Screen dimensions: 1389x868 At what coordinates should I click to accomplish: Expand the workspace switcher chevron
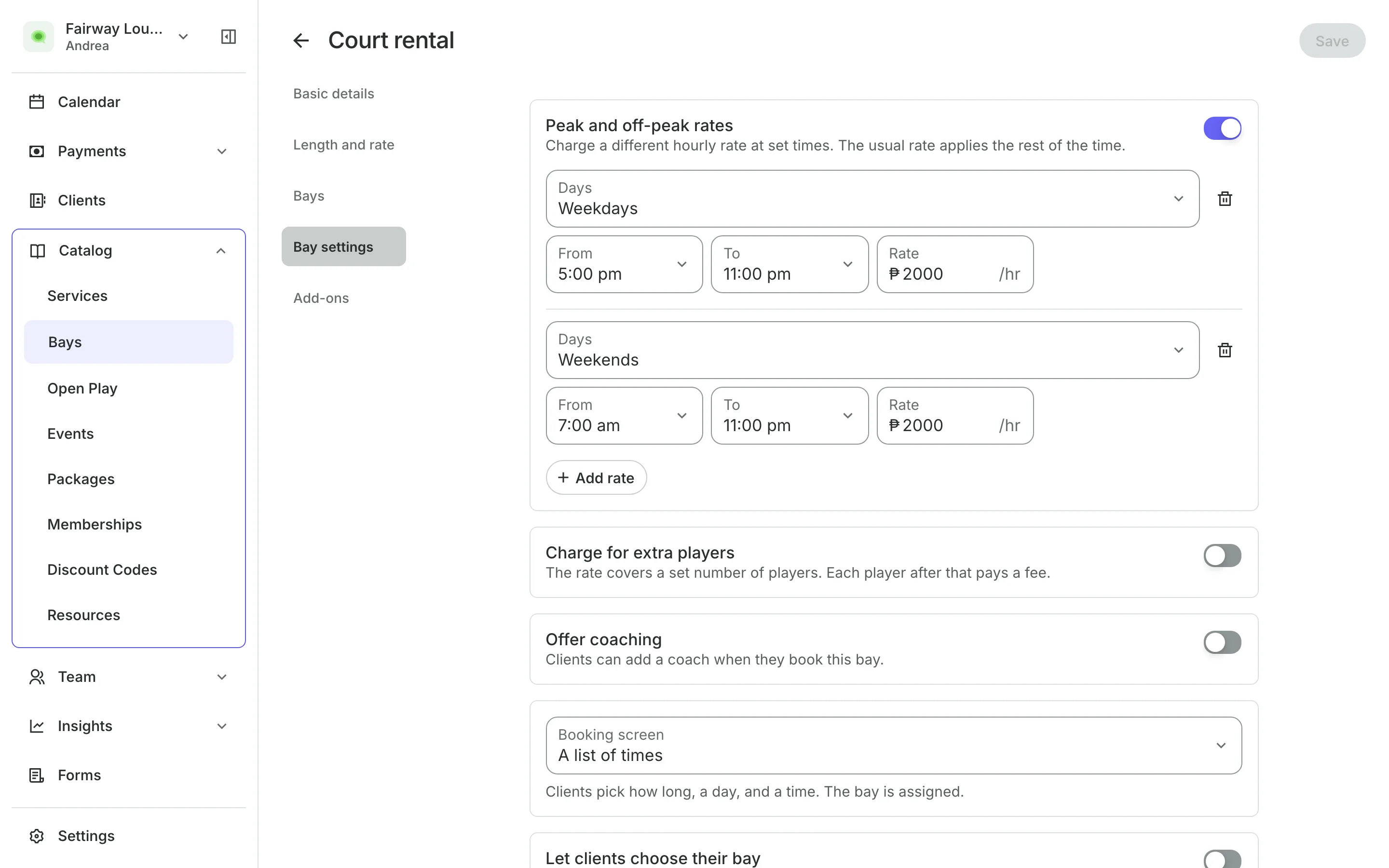(183, 37)
